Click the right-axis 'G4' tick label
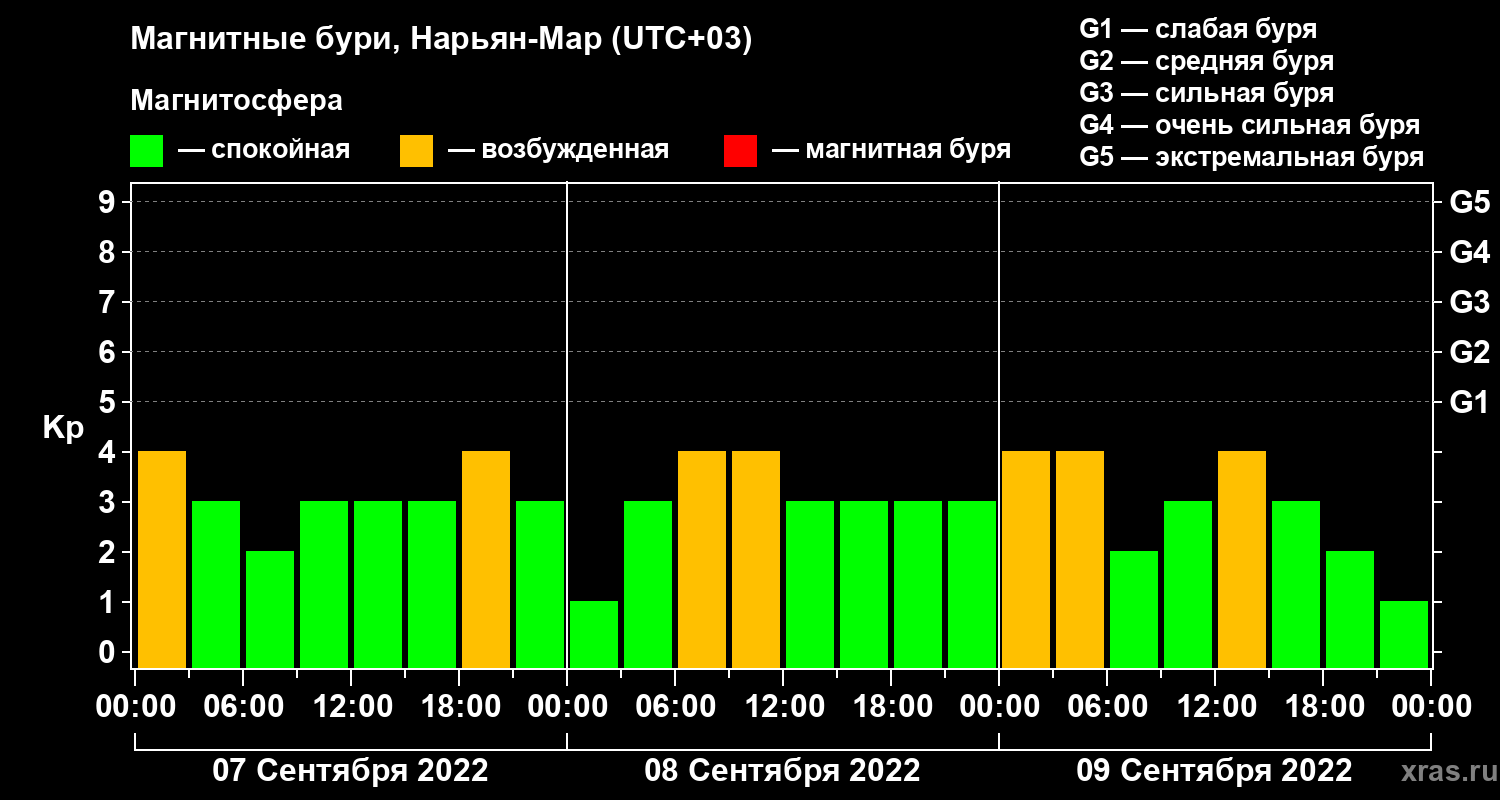The width and height of the screenshot is (1500, 800). pyautogui.click(x=1469, y=252)
